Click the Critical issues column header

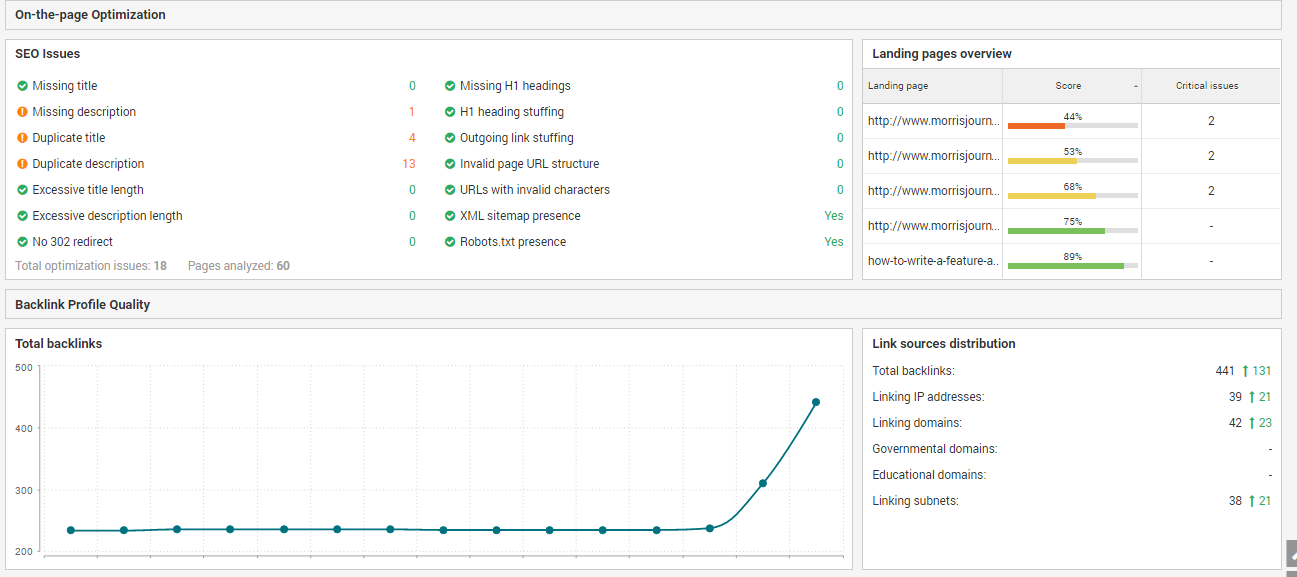(x=1207, y=86)
